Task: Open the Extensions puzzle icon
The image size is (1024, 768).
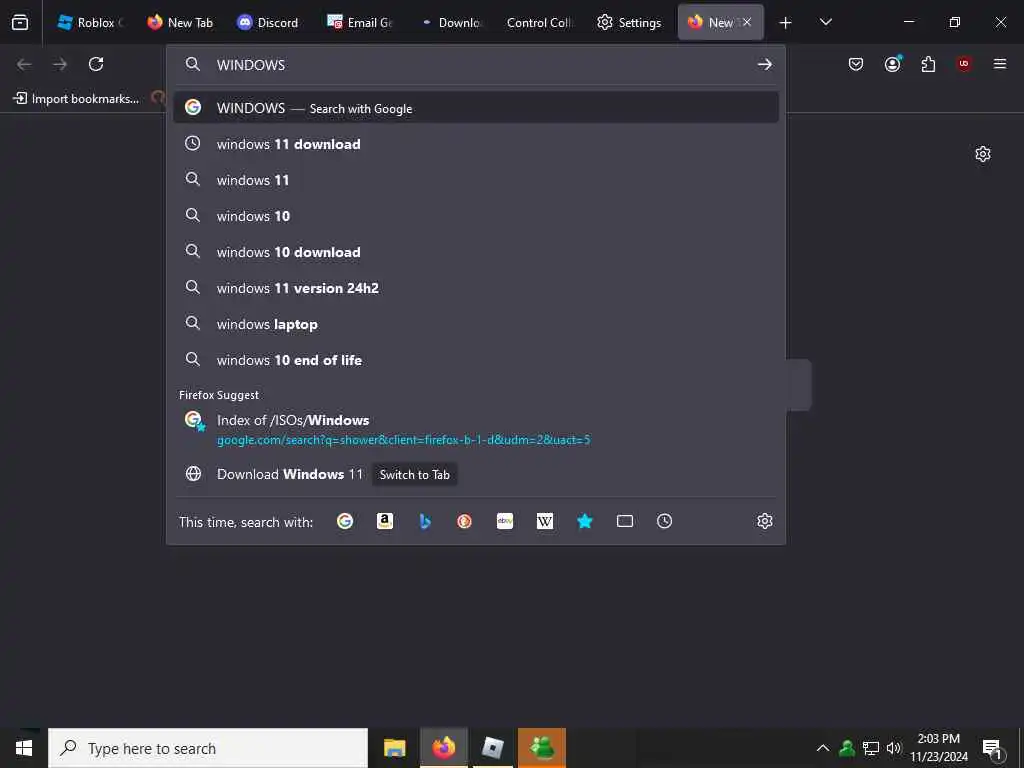Action: coord(928,64)
